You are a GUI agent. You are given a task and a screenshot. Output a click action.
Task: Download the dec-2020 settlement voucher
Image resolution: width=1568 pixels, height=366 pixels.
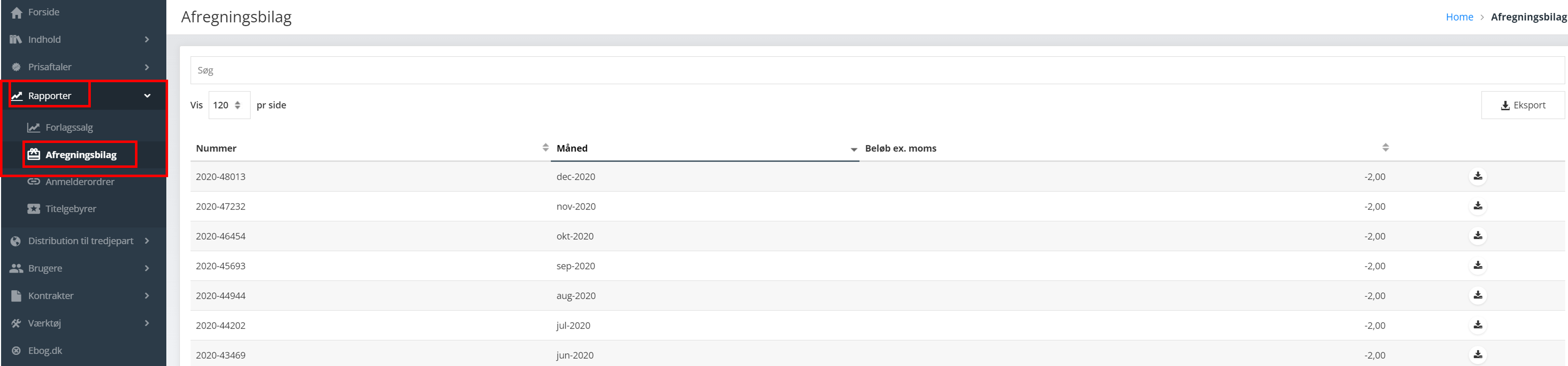pos(1477,176)
